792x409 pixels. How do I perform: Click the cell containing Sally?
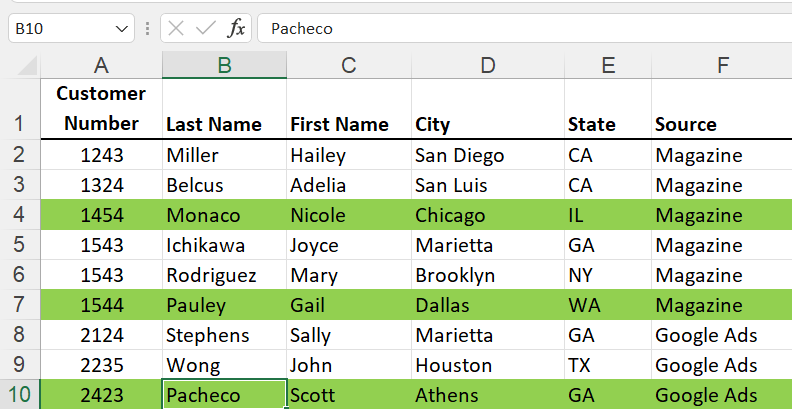[x=349, y=335]
